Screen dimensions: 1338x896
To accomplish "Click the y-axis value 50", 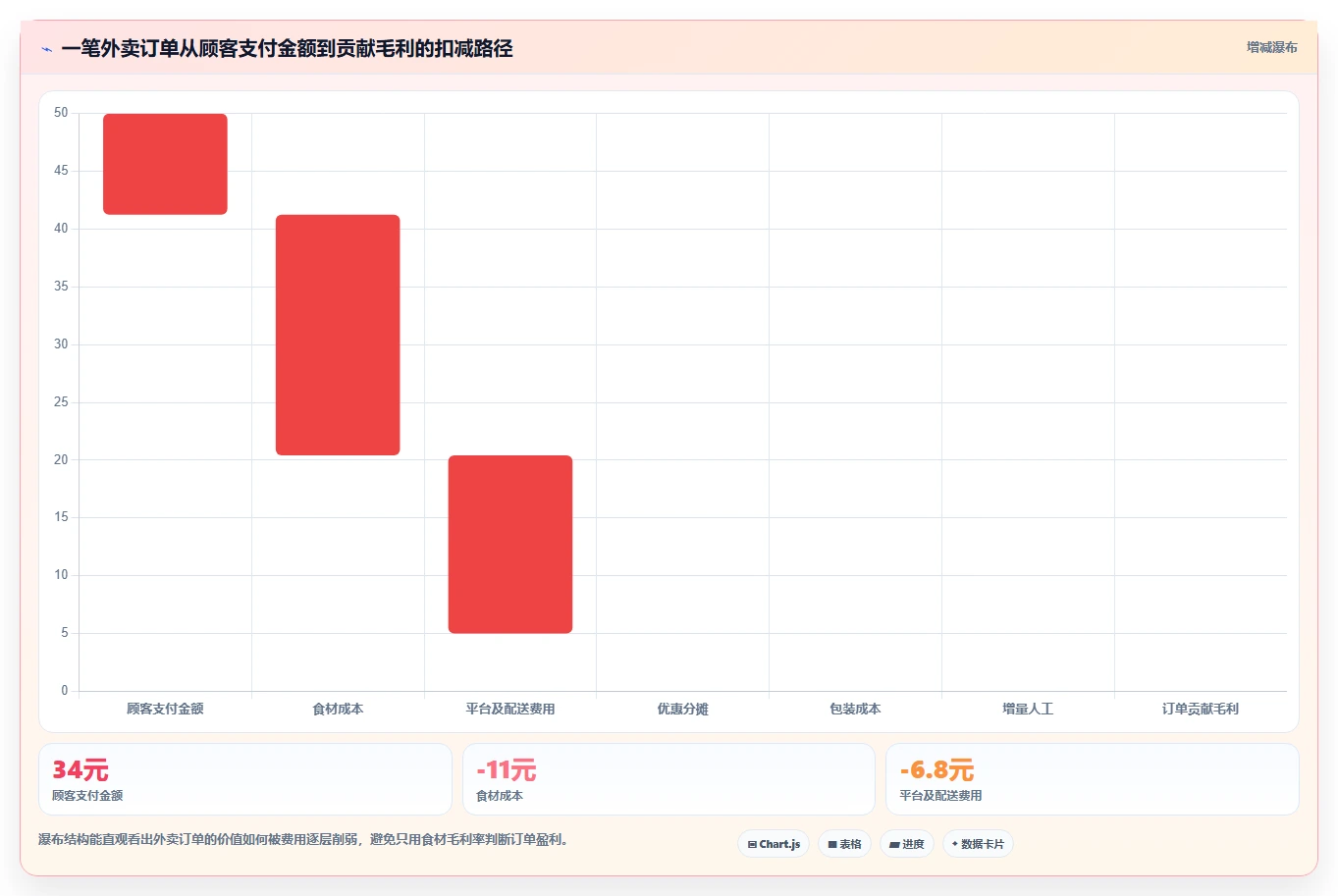I will tap(61, 113).
